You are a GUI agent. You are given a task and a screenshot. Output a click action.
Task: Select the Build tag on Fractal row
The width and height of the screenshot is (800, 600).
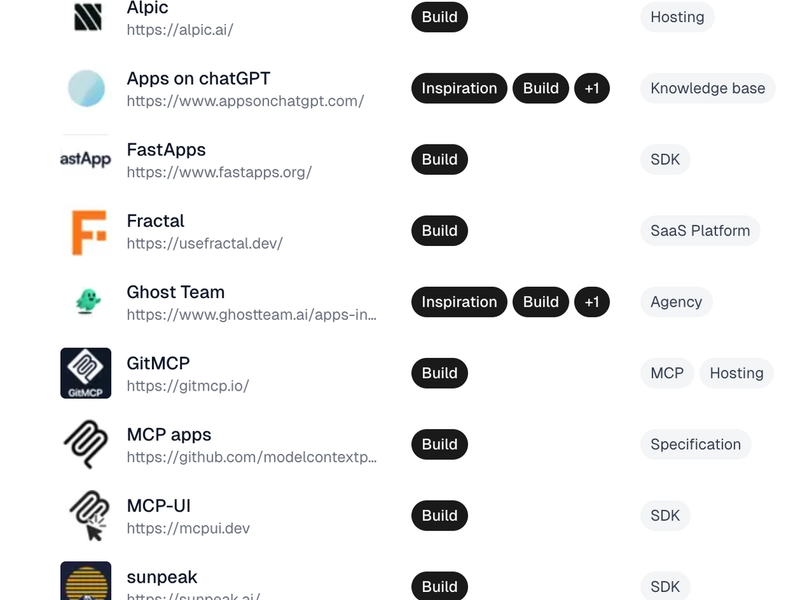click(440, 231)
